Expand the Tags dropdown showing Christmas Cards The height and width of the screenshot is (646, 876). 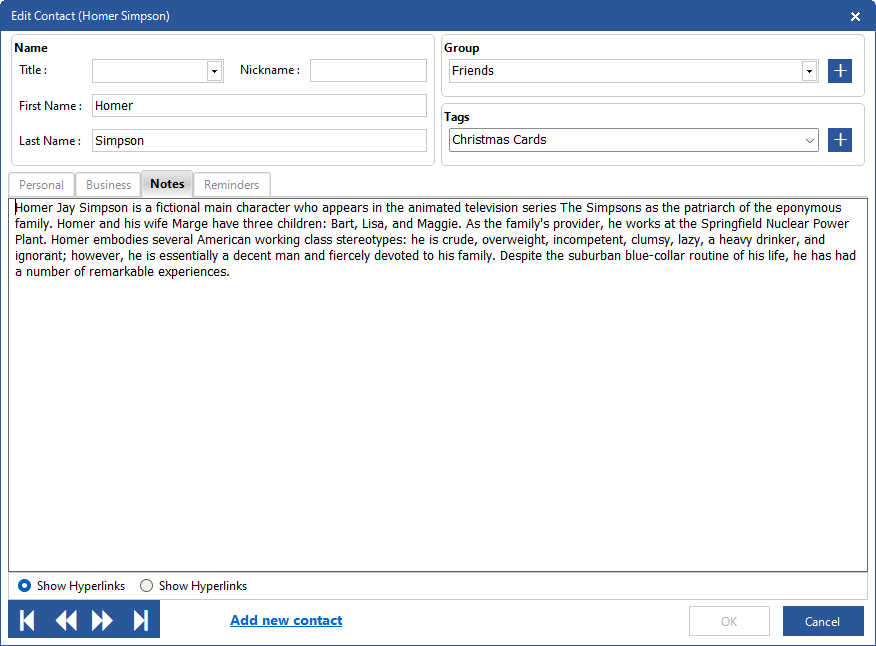point(809,141)
